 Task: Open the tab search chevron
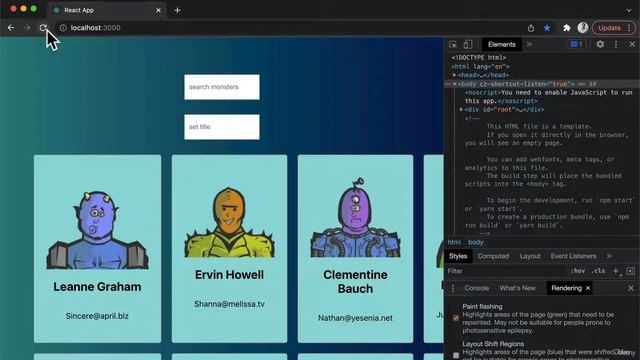point(629,10)
